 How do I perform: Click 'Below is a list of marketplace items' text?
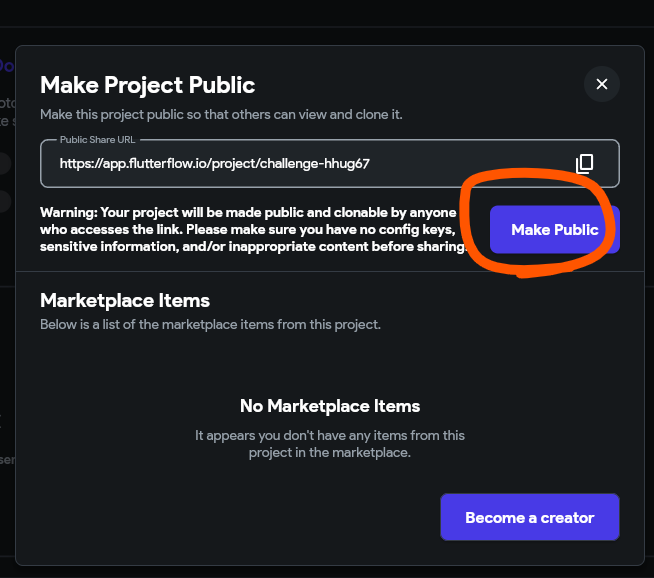point(210,324)
